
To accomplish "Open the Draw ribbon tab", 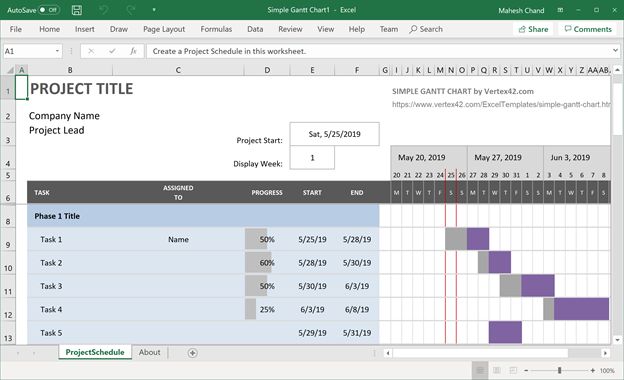I will click(x=119, y=29).
